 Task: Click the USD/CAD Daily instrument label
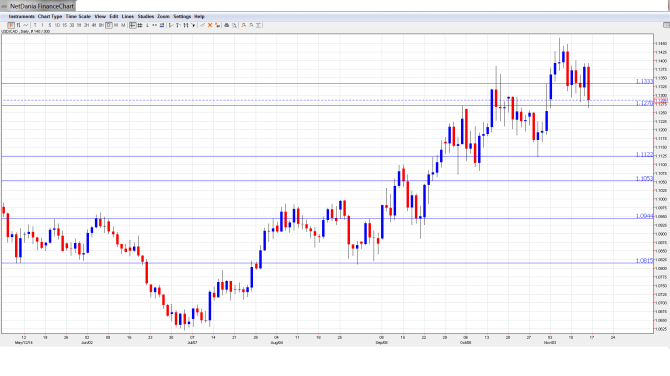click(26, 32)
